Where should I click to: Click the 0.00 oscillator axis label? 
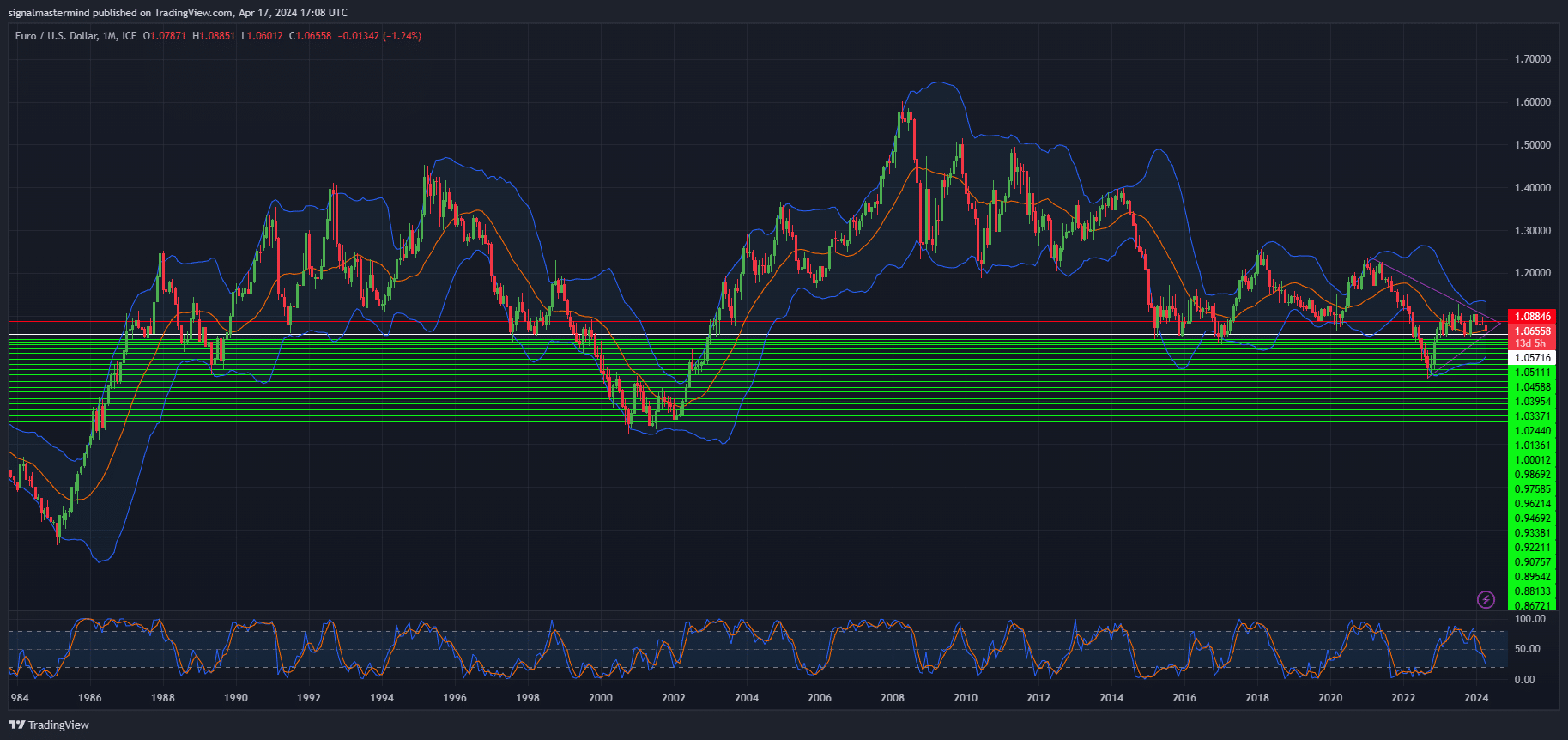pos(1524,680)
